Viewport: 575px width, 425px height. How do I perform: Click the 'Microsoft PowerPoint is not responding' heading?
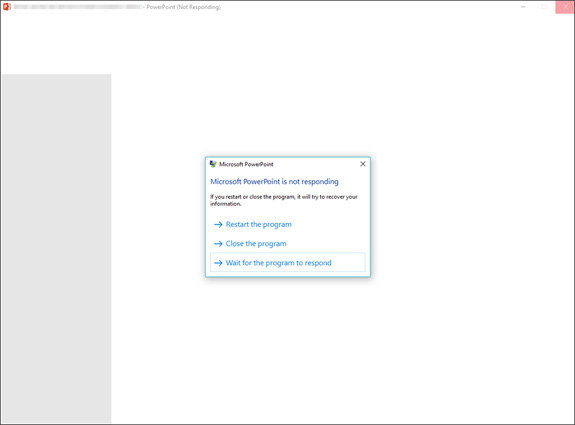(x=274, y=182)
